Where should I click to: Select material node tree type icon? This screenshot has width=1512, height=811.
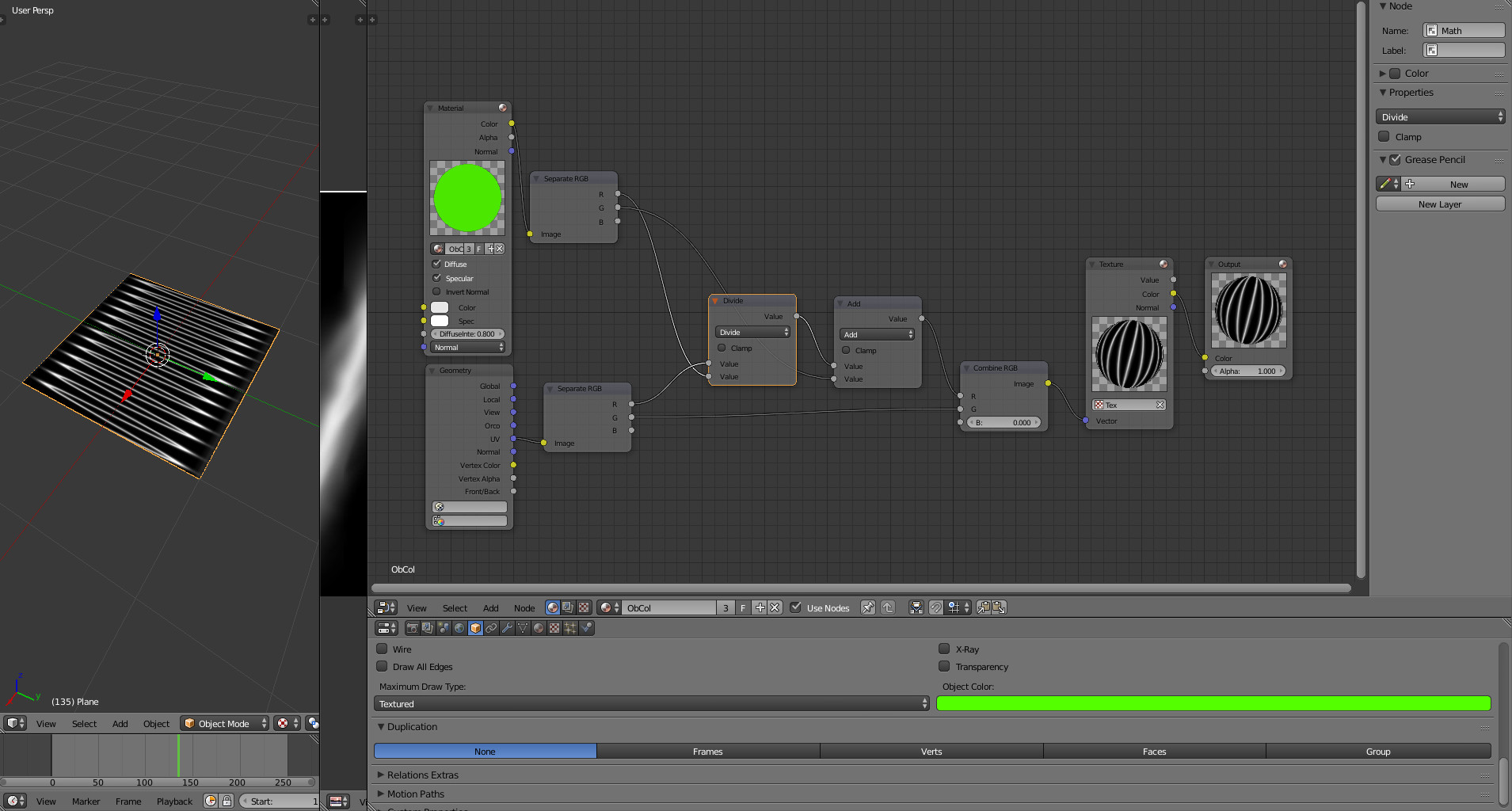click(x=553, y=607)
